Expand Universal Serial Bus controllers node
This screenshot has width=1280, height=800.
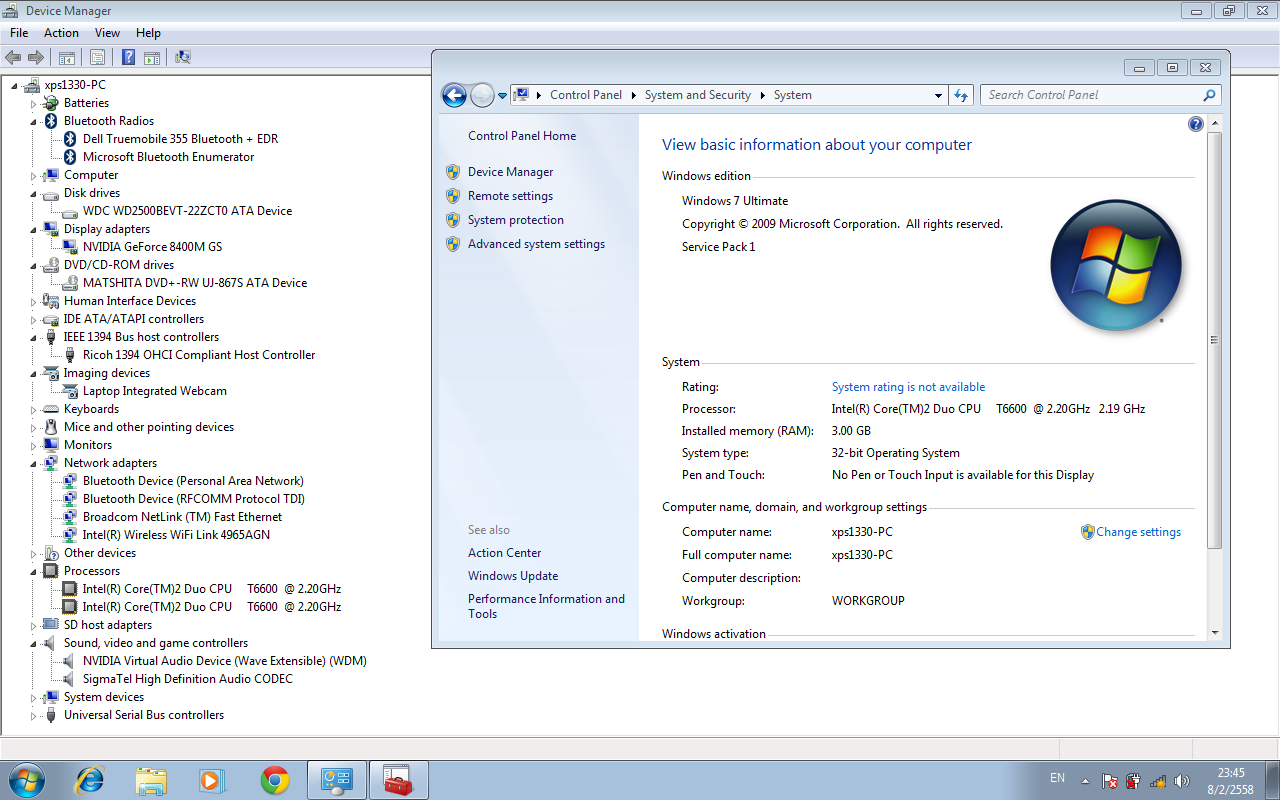pyautogui.click(x=33, y=716)
